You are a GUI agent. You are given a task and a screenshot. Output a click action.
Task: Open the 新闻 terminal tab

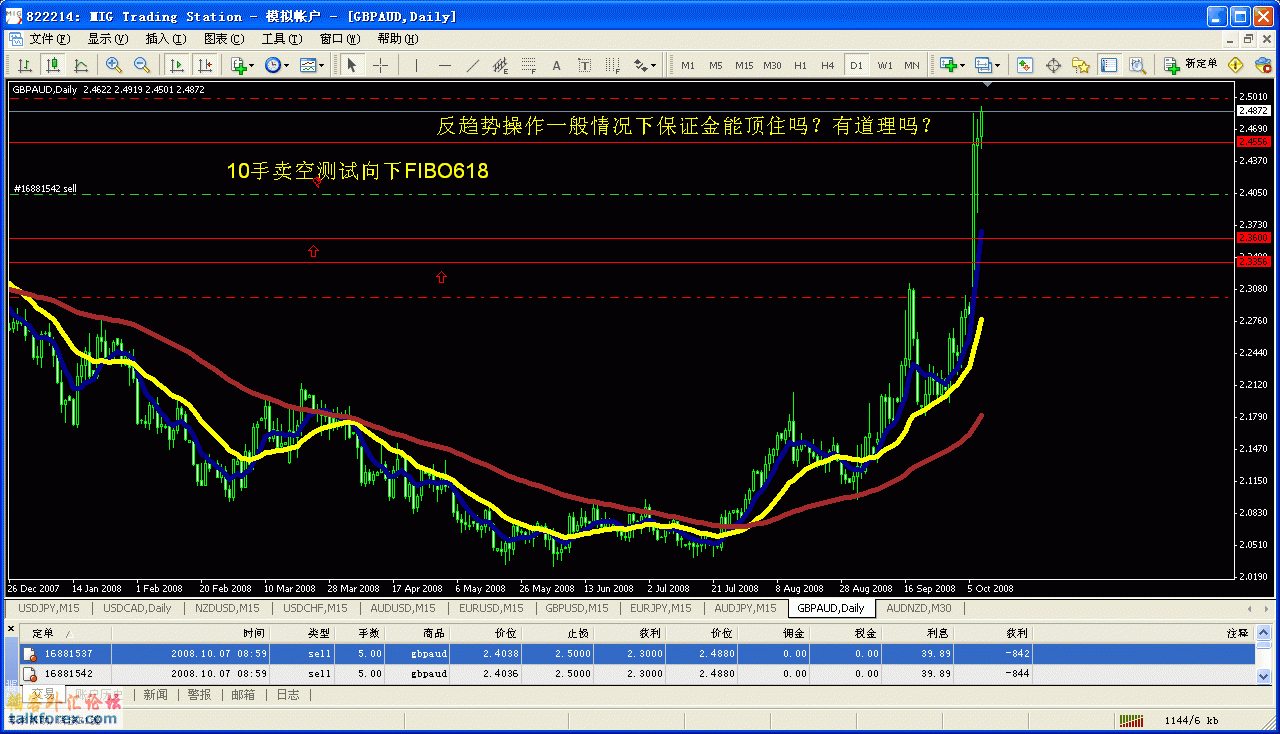point(155,694)
